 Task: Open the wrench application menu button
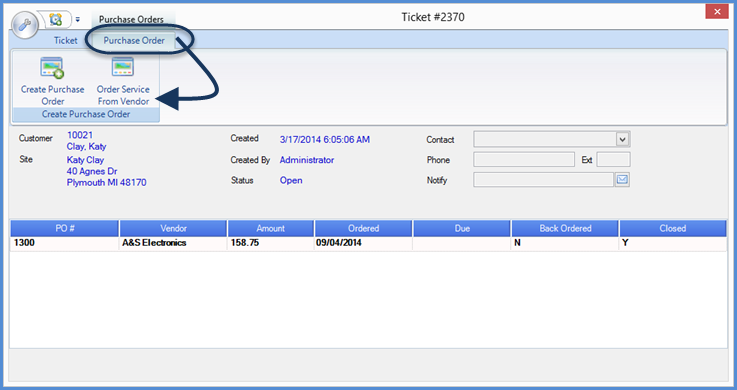pyautogui.click(x=25, y=24)
